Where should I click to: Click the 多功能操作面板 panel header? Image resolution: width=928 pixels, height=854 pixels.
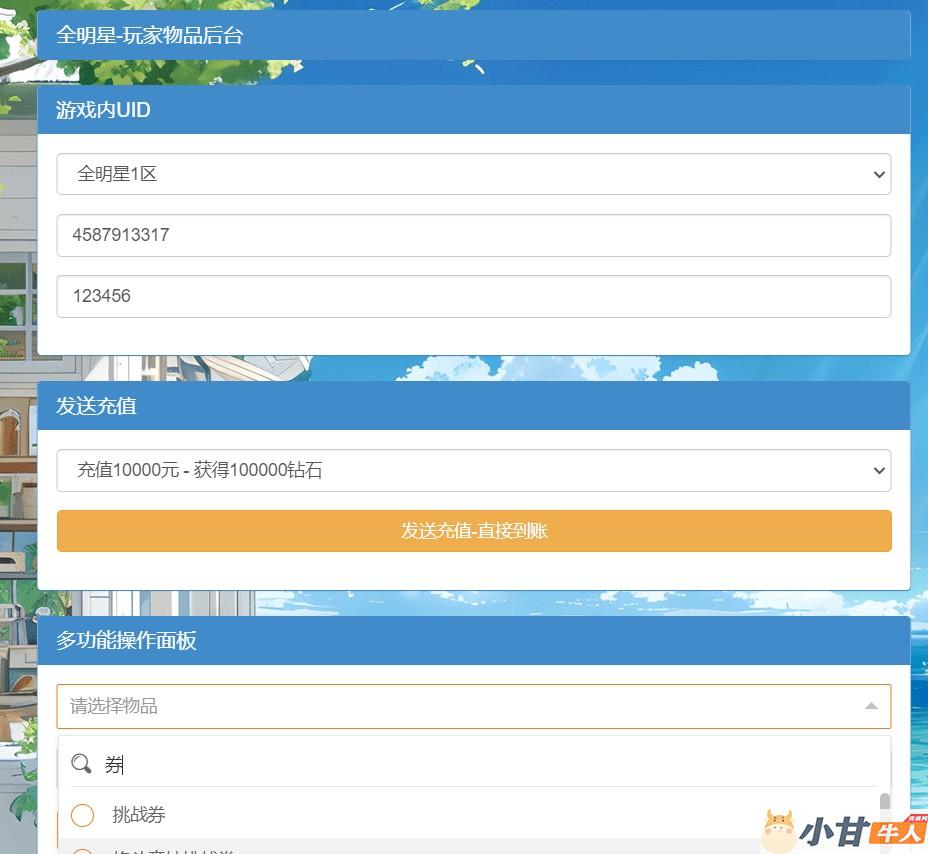click(x=473, y=641)
